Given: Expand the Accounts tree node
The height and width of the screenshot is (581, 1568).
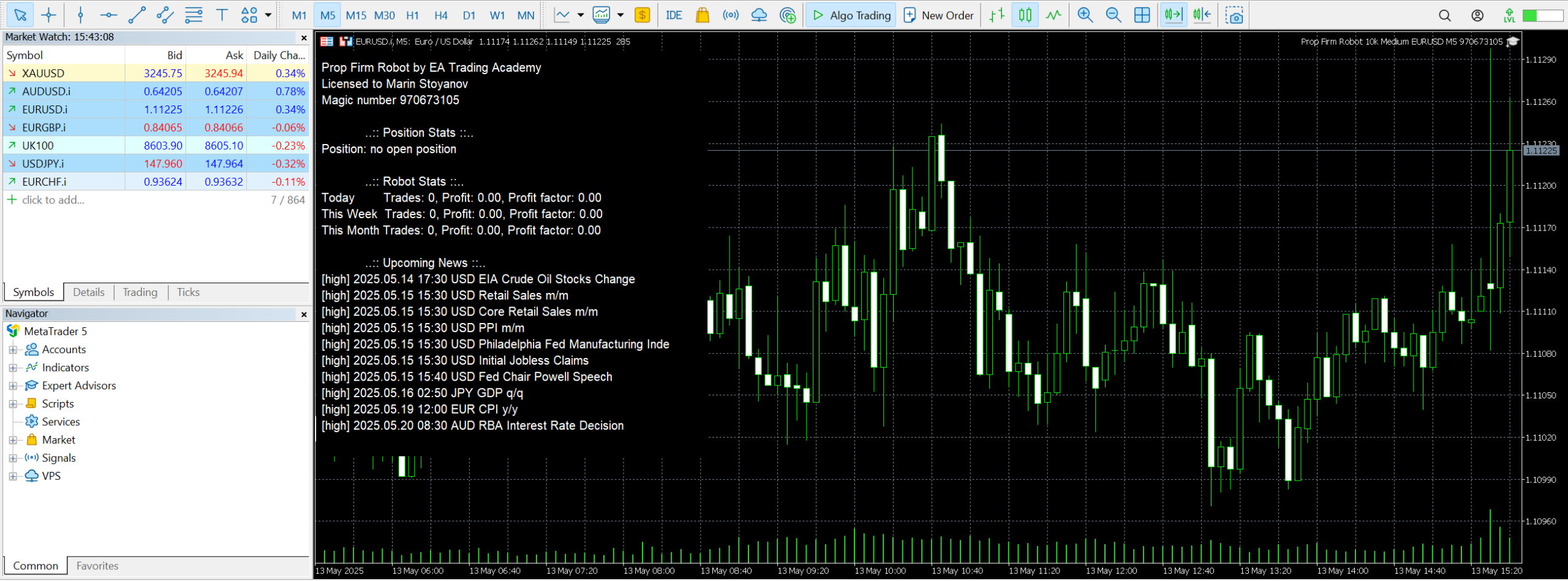Looking at the screenshot, I should point(12,350).
